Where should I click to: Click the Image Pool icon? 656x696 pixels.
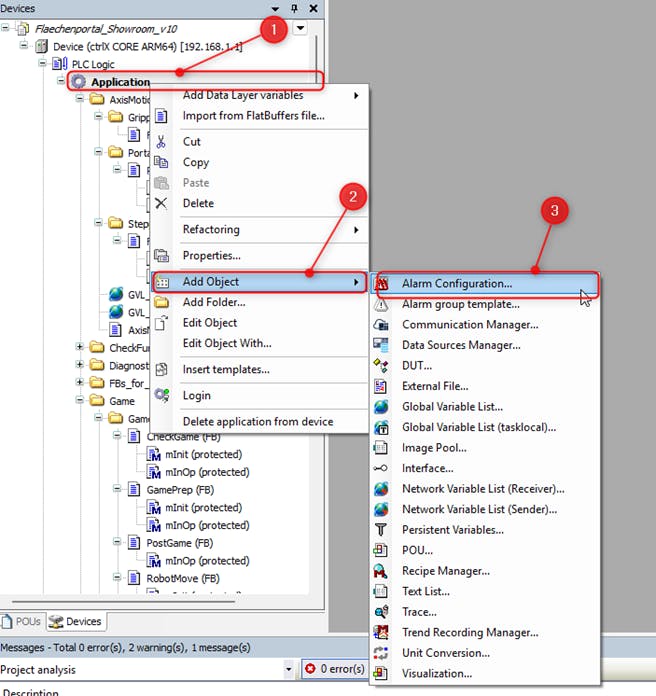pyautogui.click(x=381, y=448)
